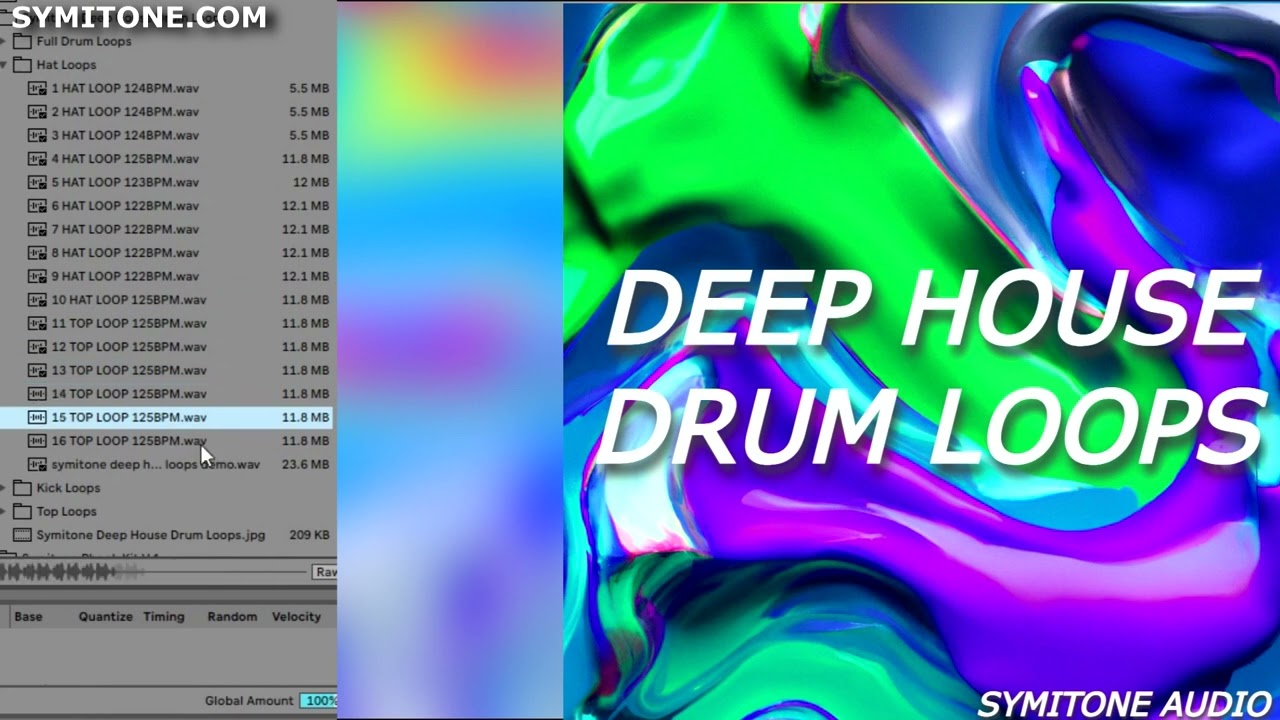Expand the Top Loops folder arrow
Image resolution: width=1280 pixels, height=720 pixels.
[4, 511]
